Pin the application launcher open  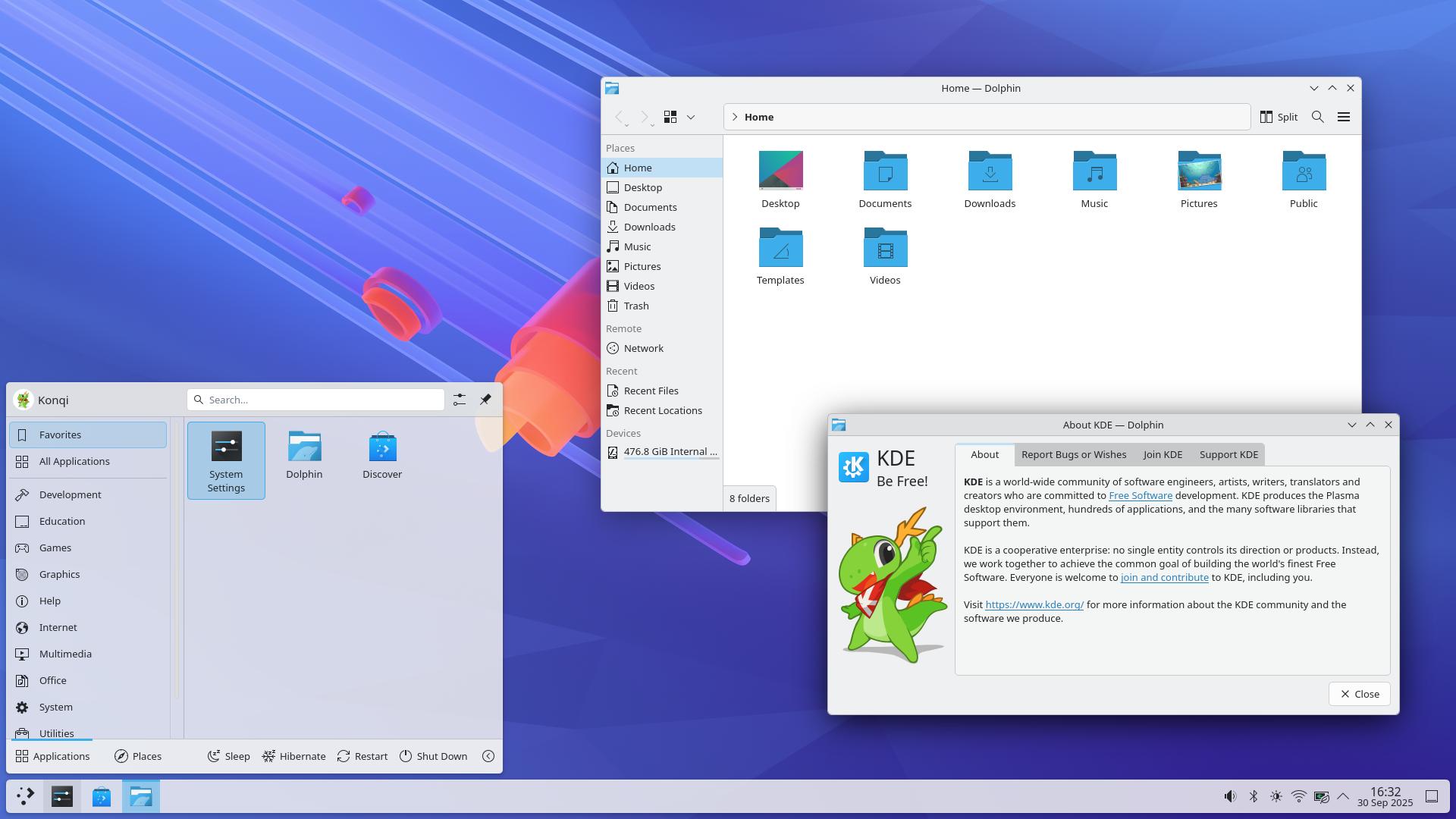pyautogui.click(x=485, y=400)
